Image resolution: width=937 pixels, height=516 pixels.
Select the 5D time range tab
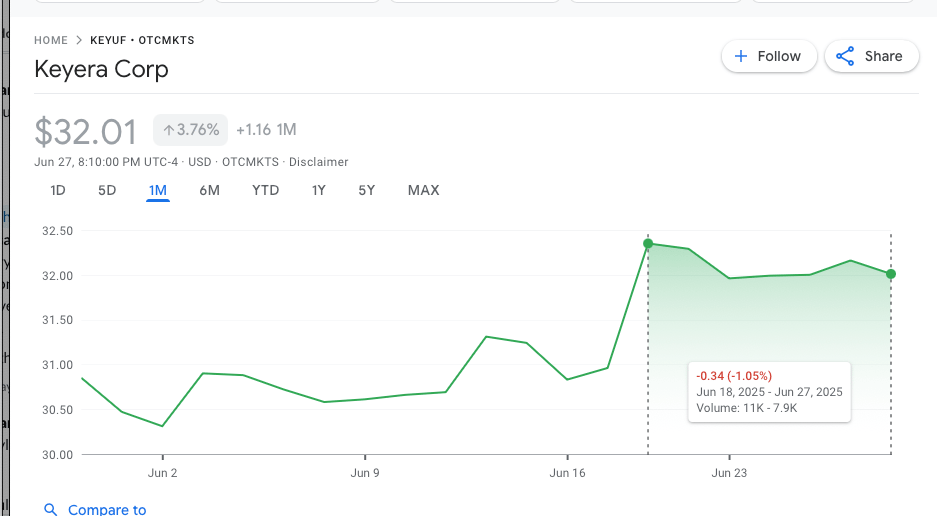pos(107,190)
